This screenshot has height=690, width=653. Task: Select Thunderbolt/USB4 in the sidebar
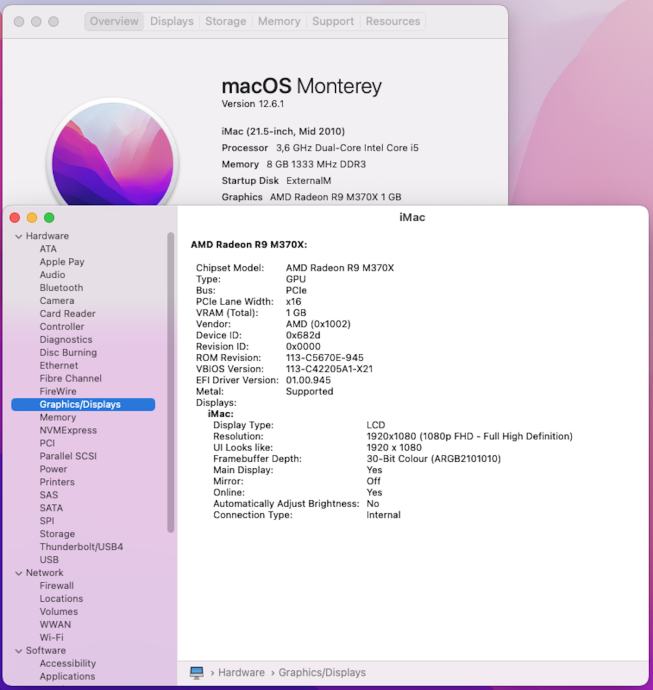81,547
